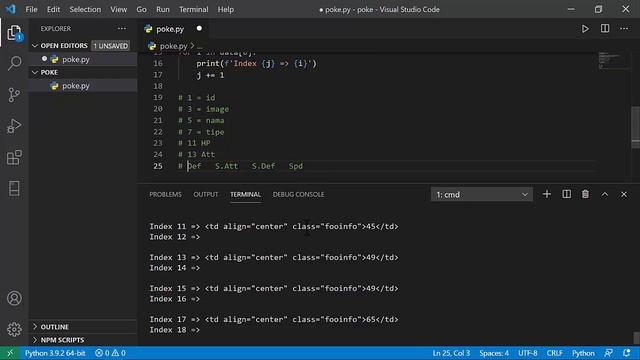
Task: Open the View menu
Action: tap(118, 9)
